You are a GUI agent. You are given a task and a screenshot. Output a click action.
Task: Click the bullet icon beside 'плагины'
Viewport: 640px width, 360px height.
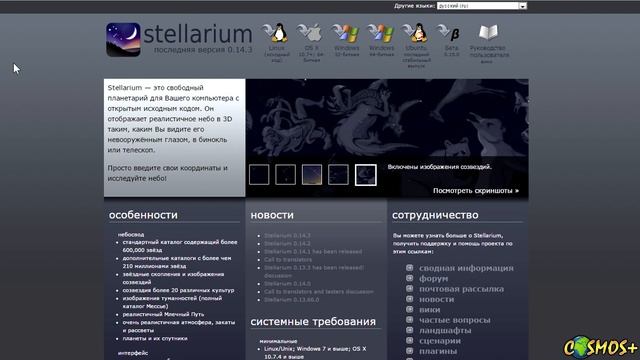click(x=409, y=351)
